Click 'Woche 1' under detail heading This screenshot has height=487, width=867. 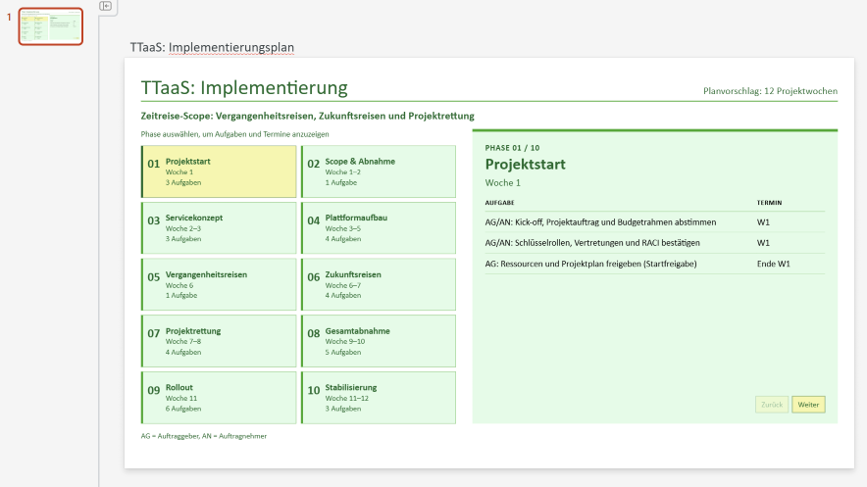503,182
